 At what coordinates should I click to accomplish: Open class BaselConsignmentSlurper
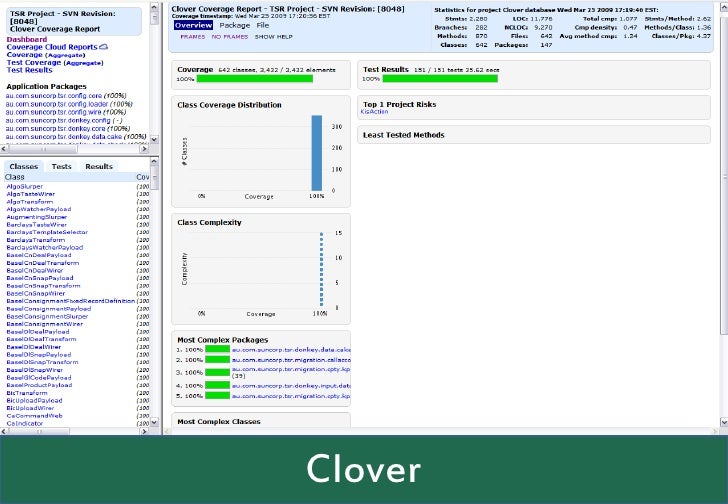(47, 317)
